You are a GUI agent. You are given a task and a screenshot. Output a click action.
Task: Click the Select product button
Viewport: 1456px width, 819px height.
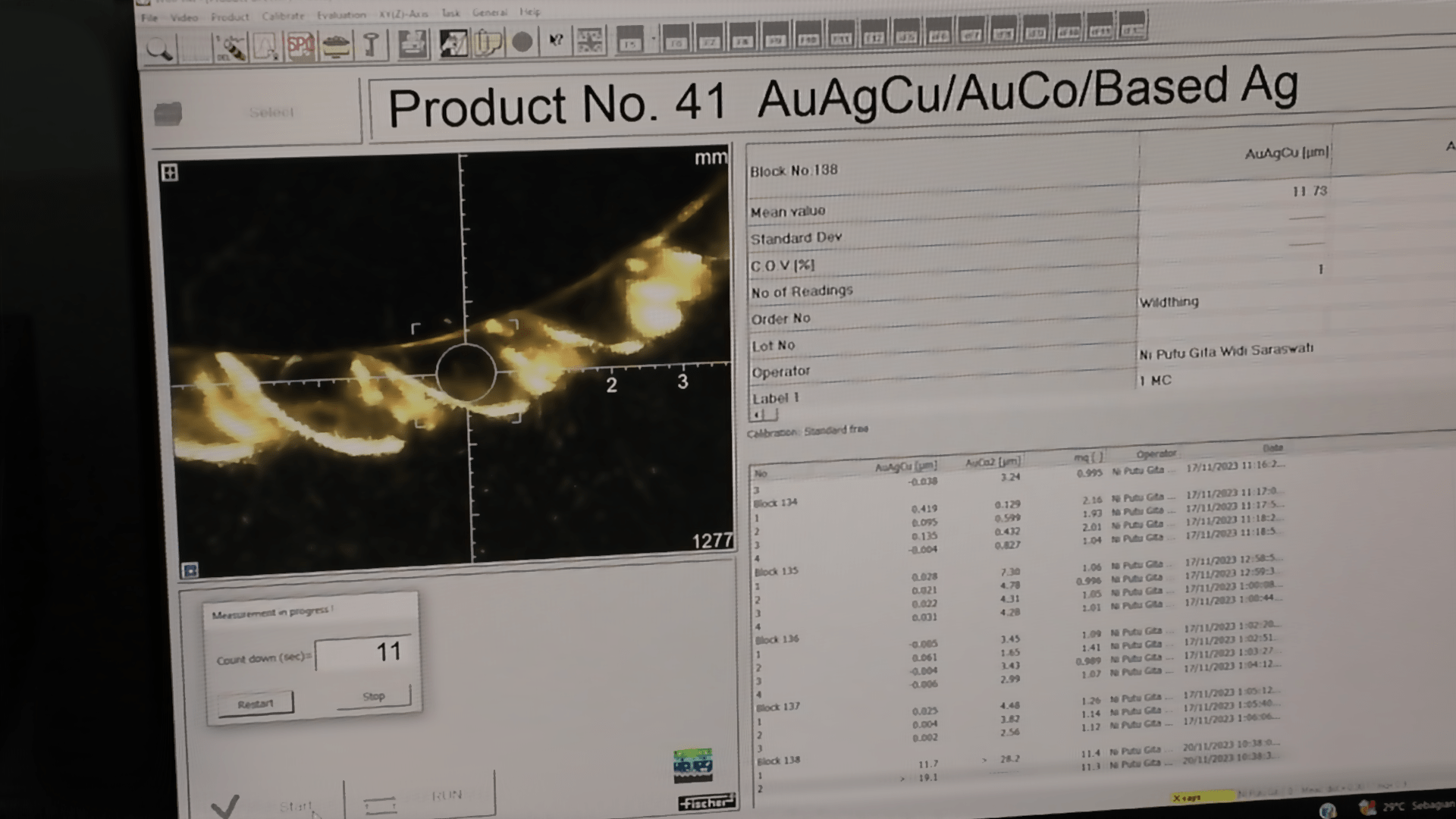tap(271, 112)
